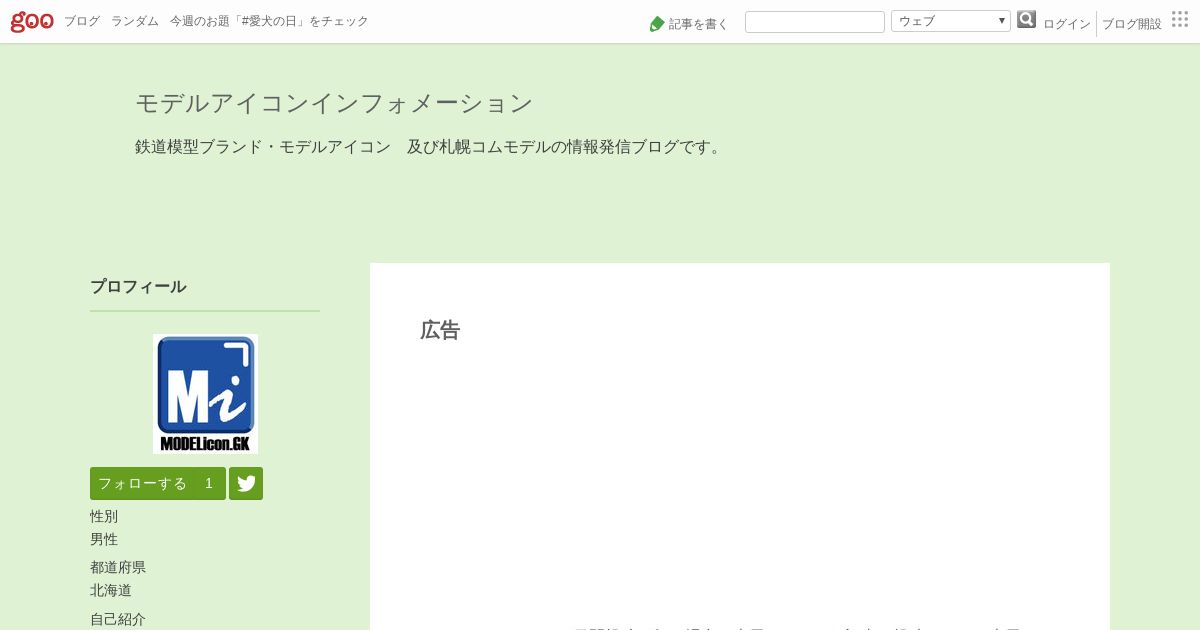The width and height of the screenshot is (1200, 630).
Task: Open the ランダム link
Action: click(135, 21)
